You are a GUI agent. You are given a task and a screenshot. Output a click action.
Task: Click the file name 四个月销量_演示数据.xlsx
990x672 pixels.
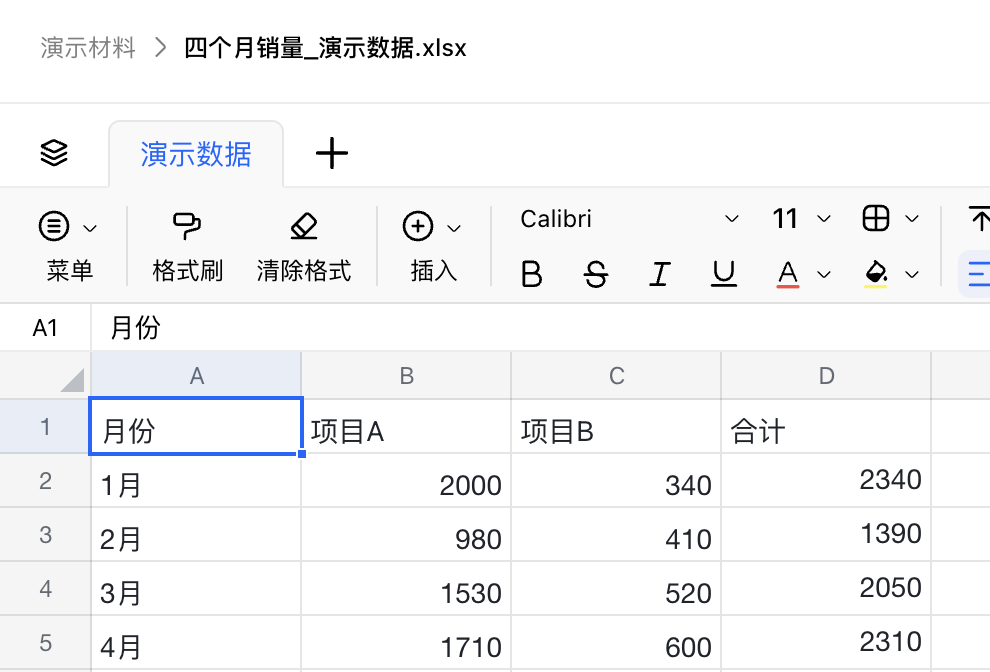point(325,48)
